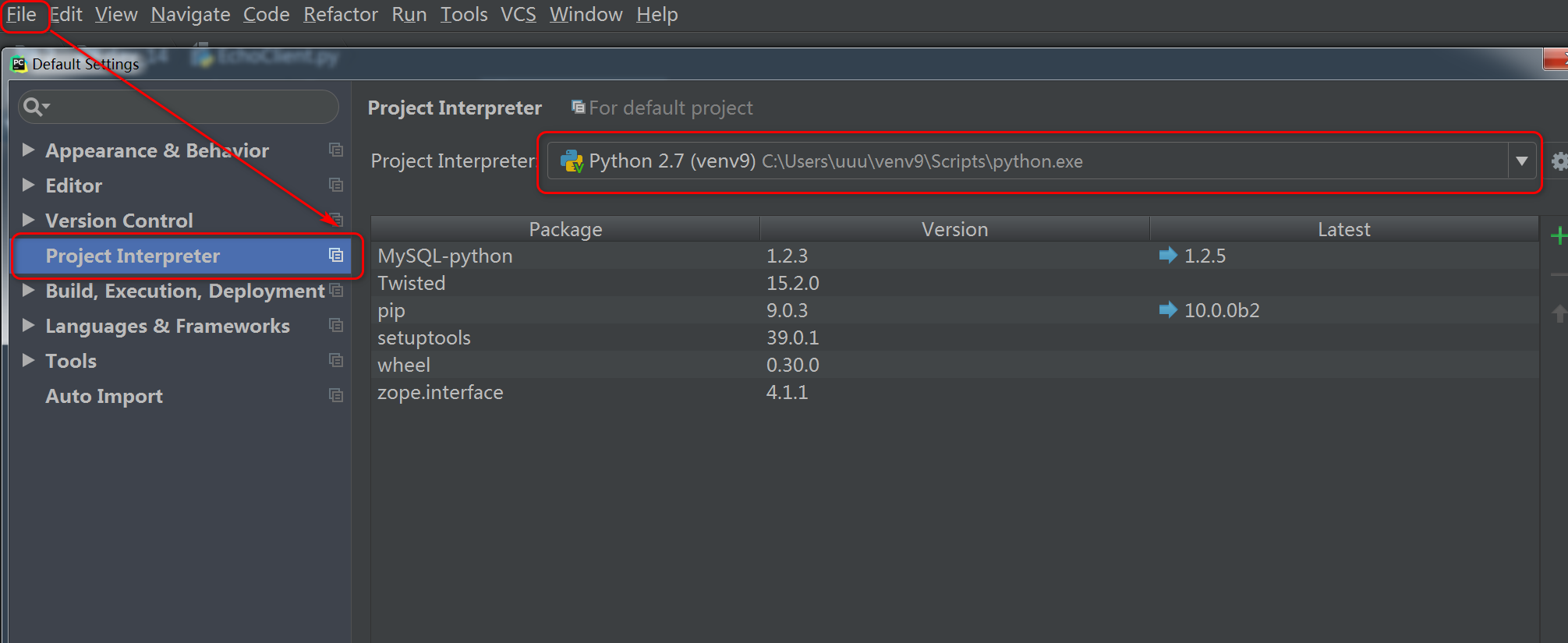The height and width of the screenshot is (643, 1568).
Task: Click the dropdown arrow of interpreter selector
Action: coord(1521,161)
